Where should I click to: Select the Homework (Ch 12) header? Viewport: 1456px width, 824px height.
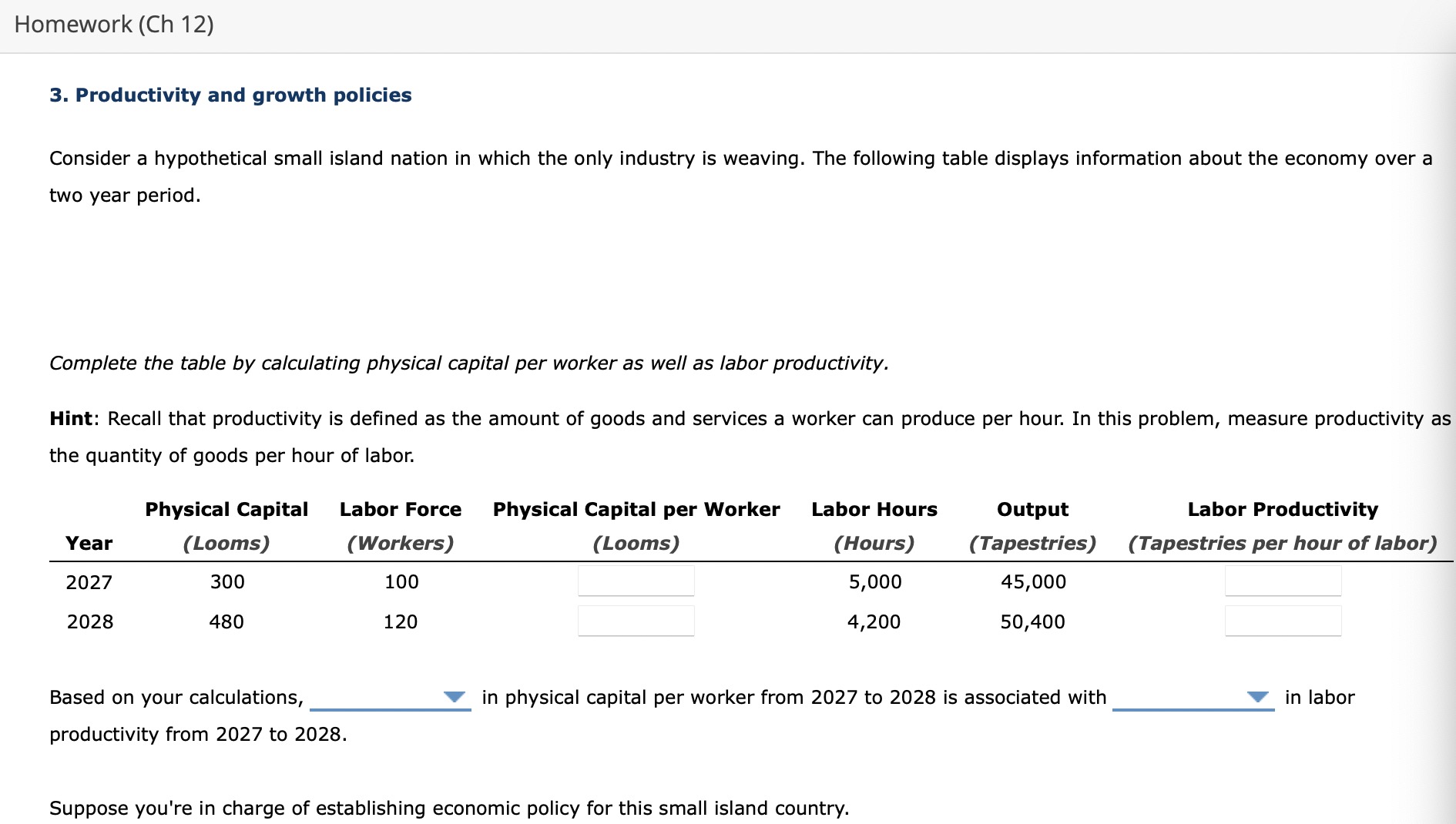click(x=114, y=24)
